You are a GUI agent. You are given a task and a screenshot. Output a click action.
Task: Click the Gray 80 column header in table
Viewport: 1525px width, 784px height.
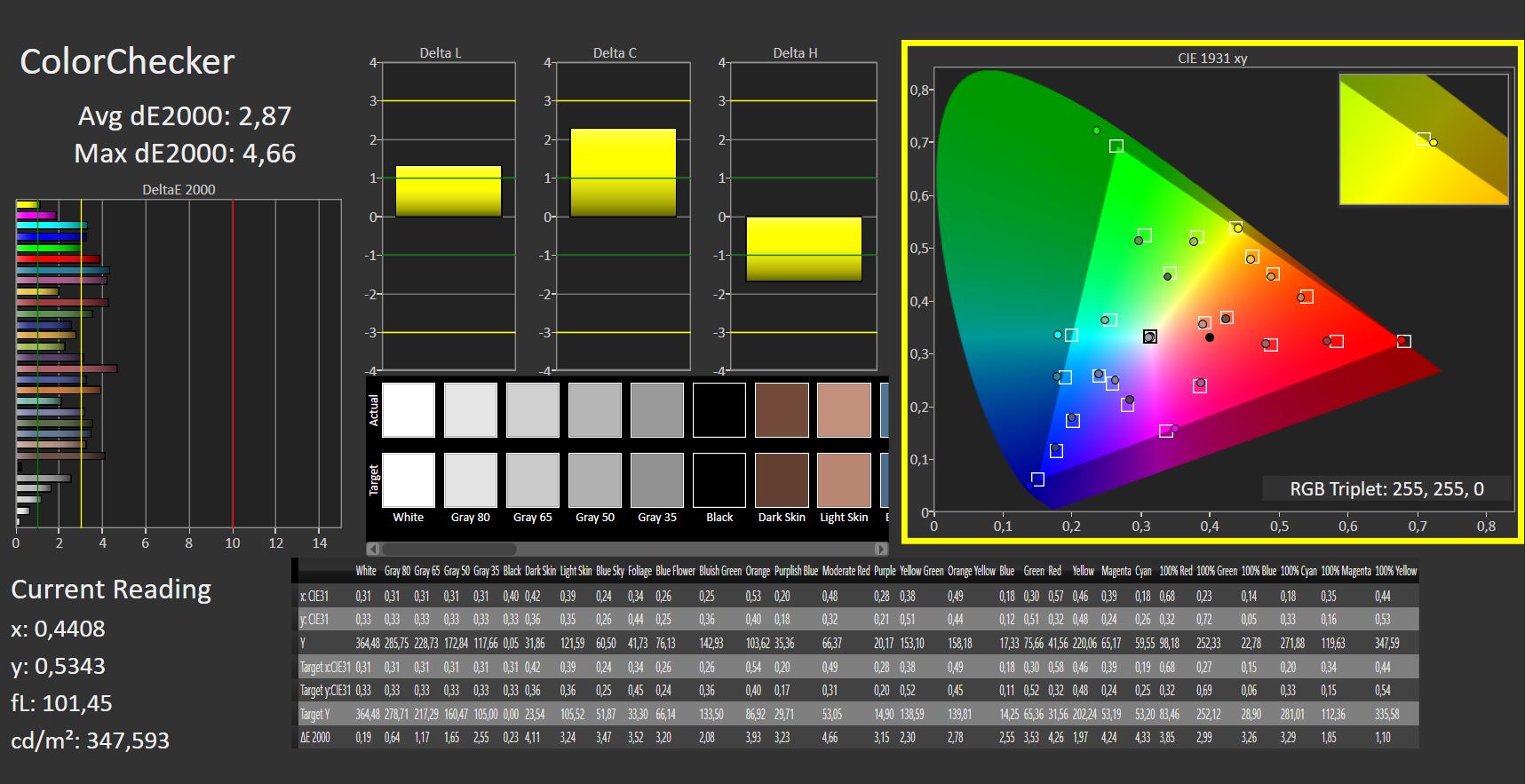(x=397, y=571)
